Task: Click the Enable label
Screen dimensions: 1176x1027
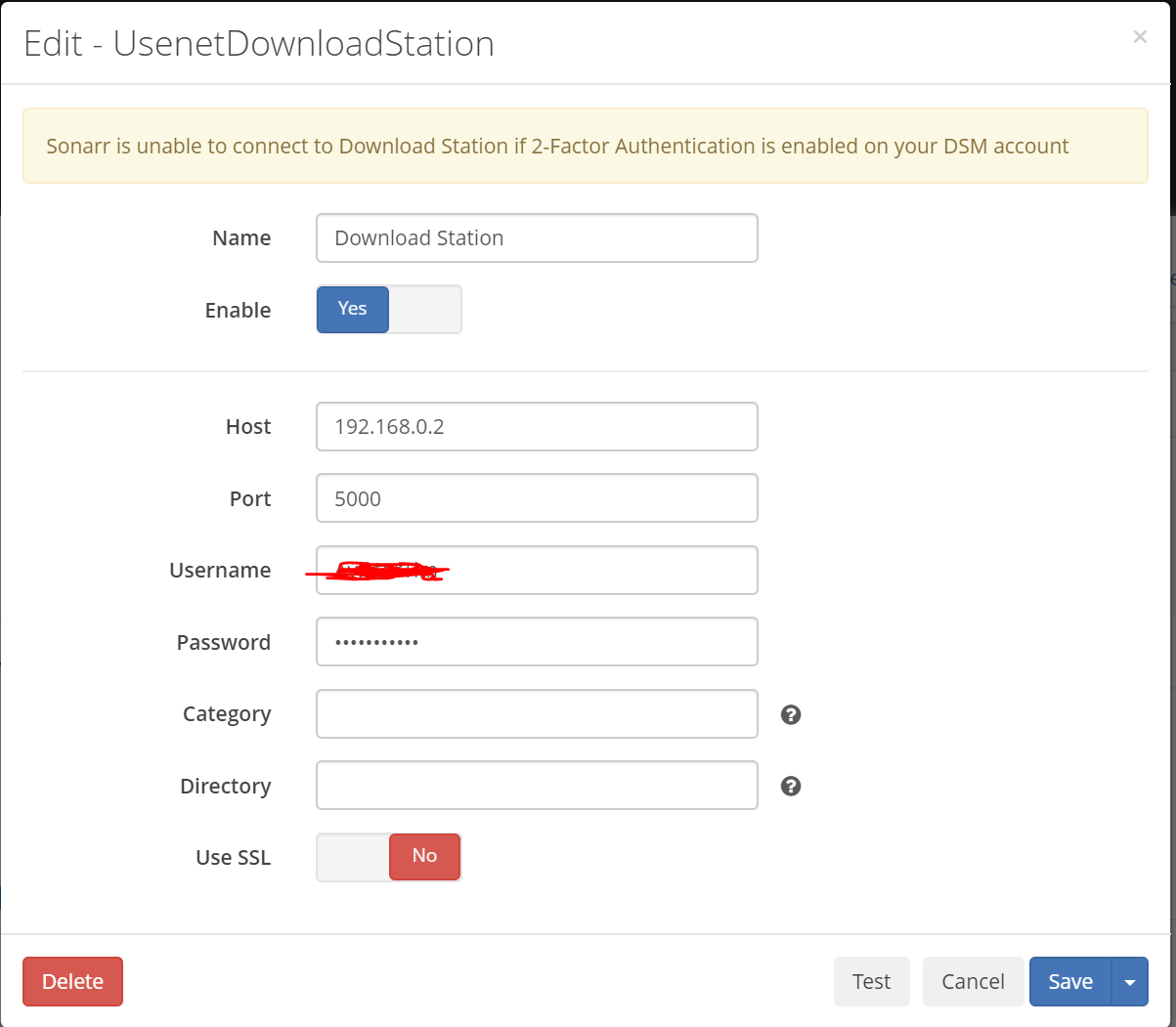Action: tap(238, 310)
